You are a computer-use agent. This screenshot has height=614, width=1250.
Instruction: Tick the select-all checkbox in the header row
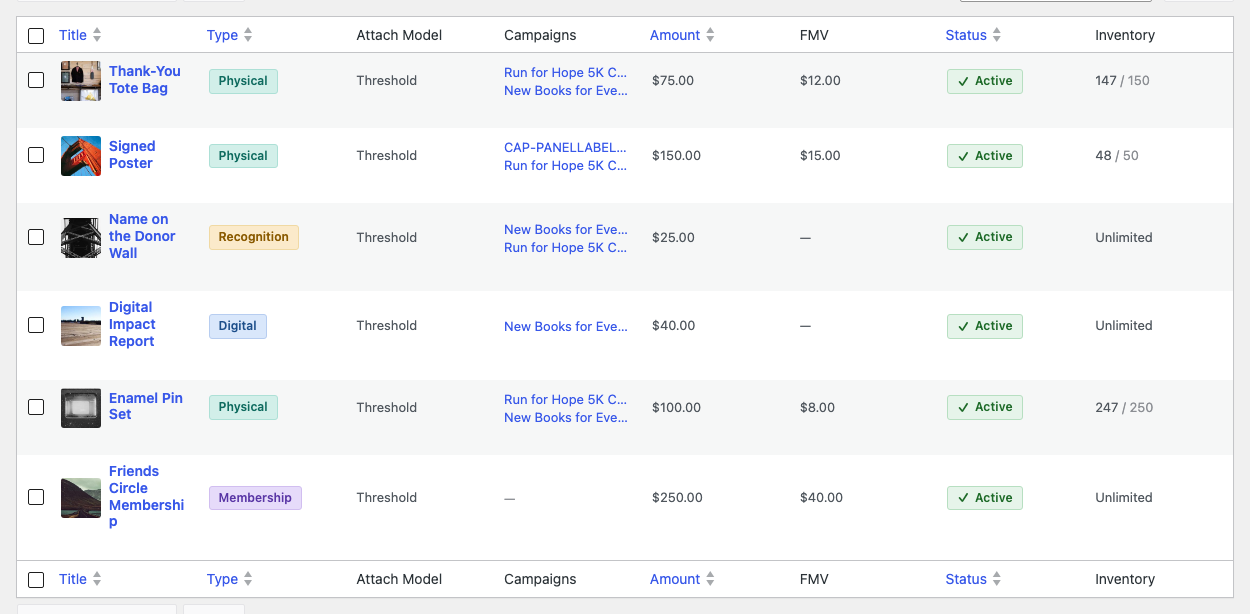click(36, 36)
